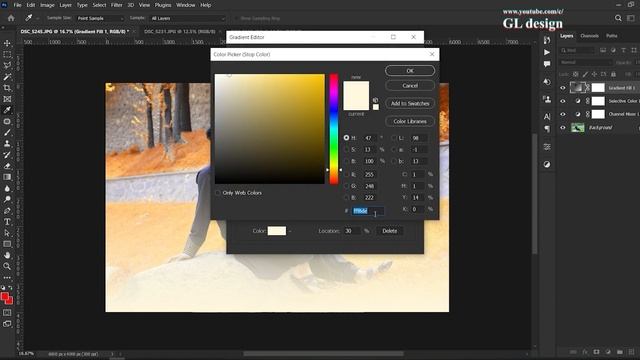Select the Spot Healing Brush tool
640x360 pixels.
tap(7, 121)
